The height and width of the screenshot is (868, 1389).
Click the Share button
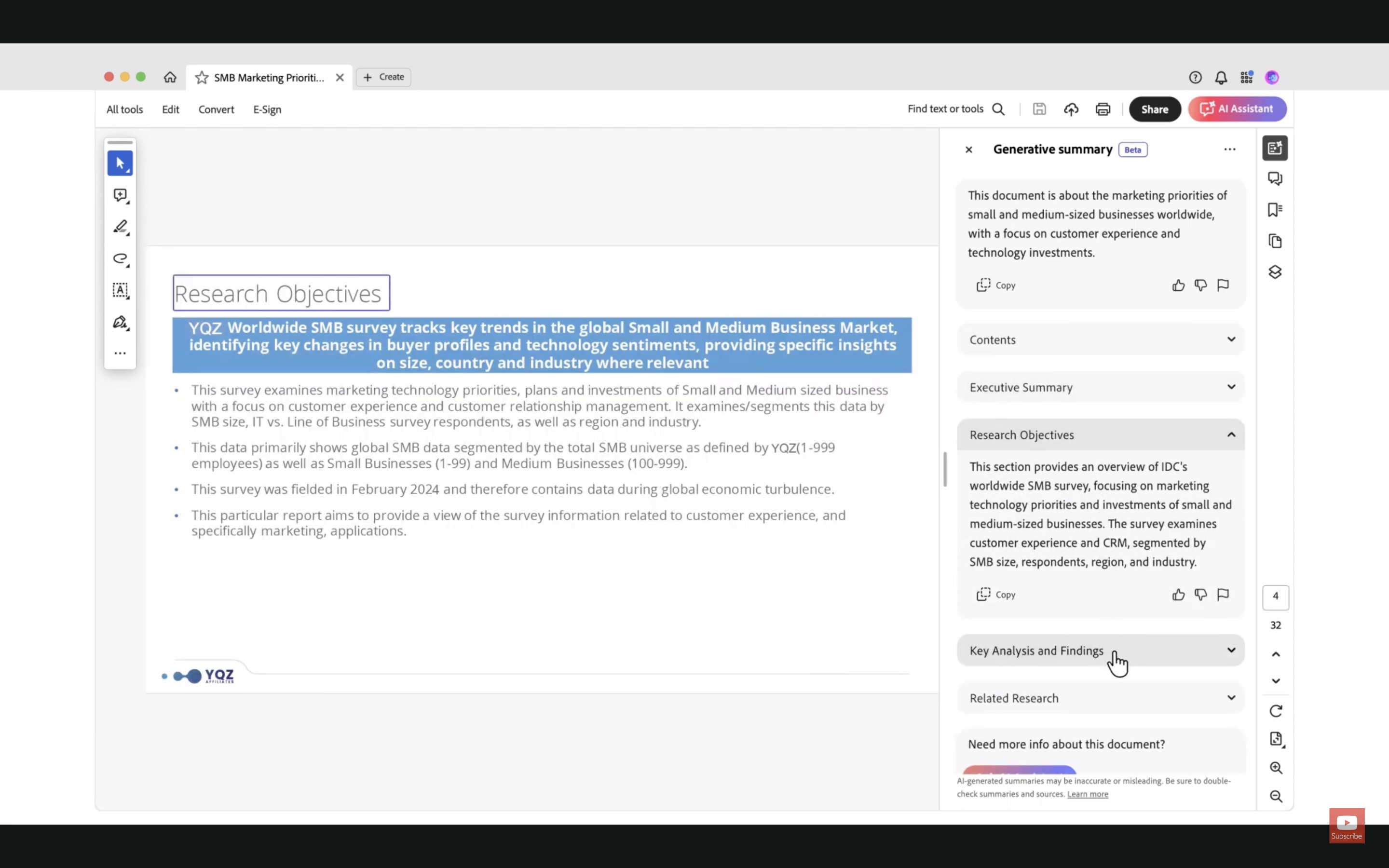[1155, 109]
